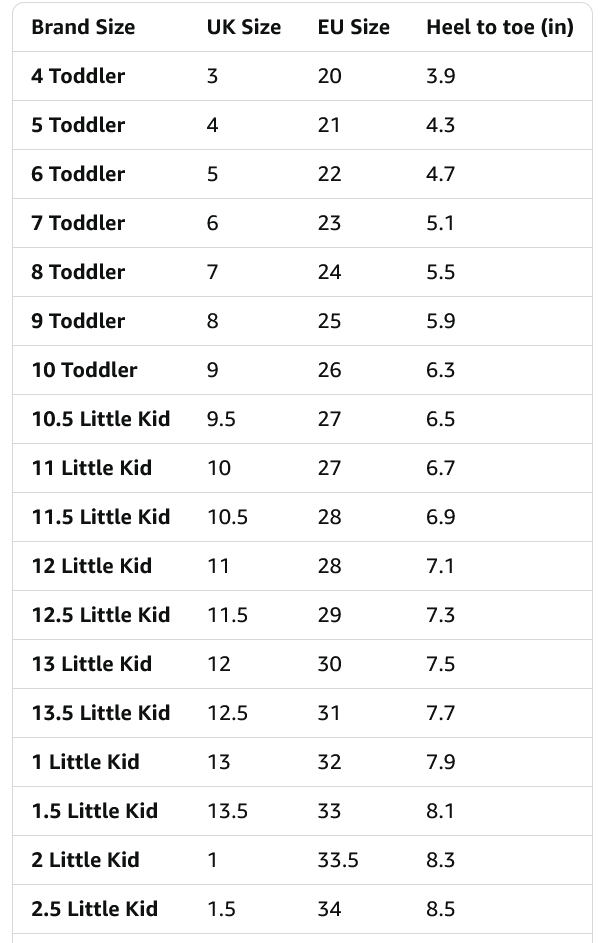Select the heel to toe 3.9 value
Image resolution: width=604 pixels, height=943 pixels.
coord(440,76)
